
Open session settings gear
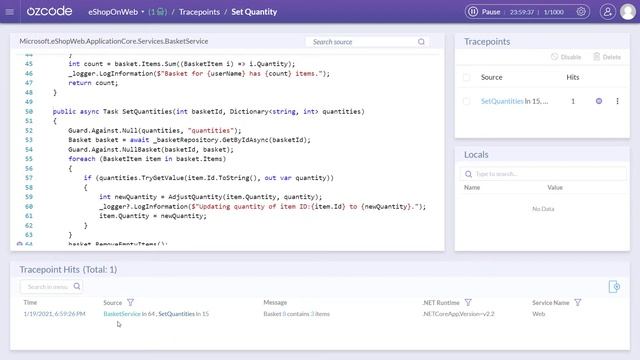point(581,12)
